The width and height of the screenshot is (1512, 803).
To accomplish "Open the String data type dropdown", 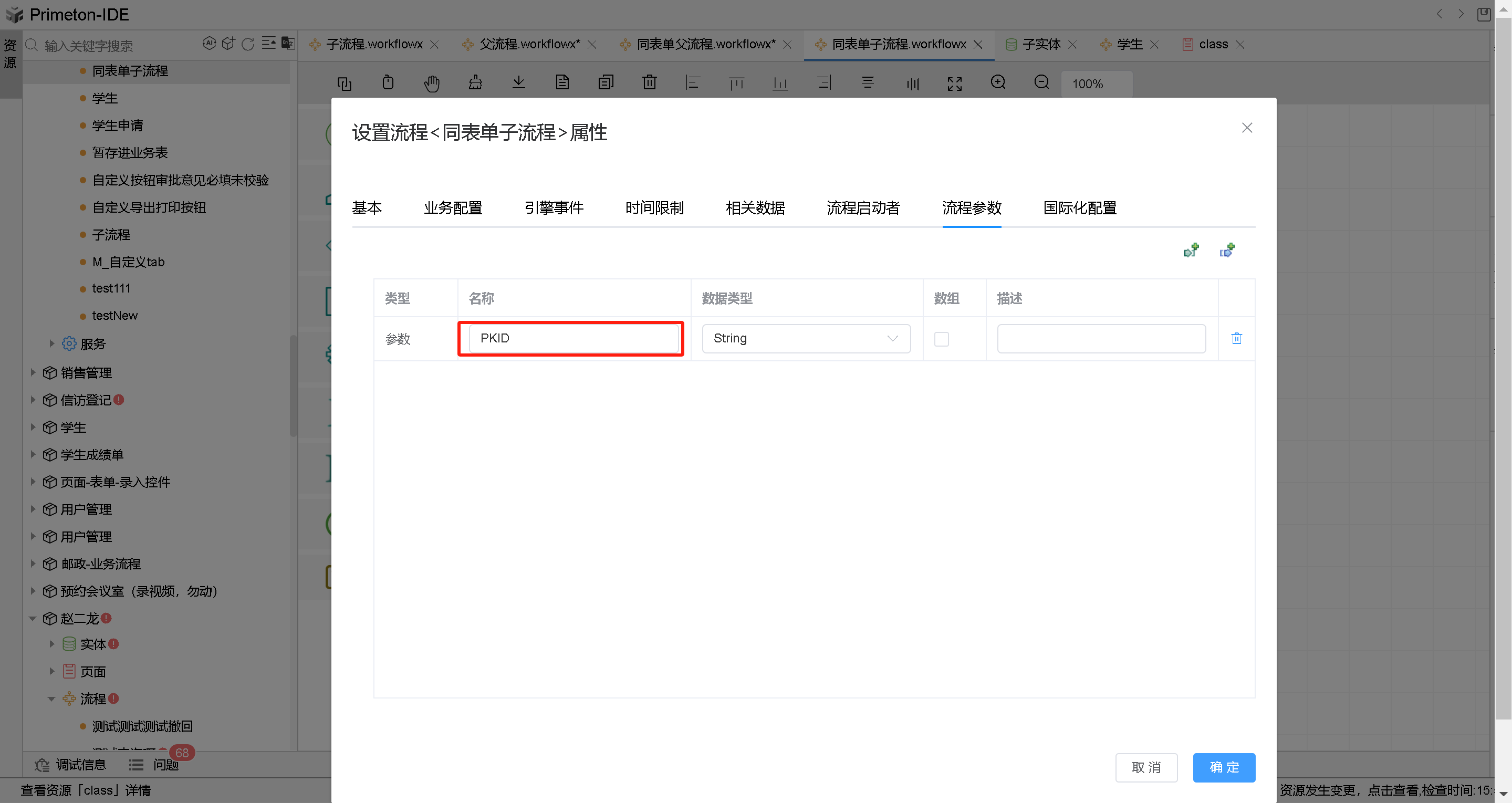I will pos(805,338).
